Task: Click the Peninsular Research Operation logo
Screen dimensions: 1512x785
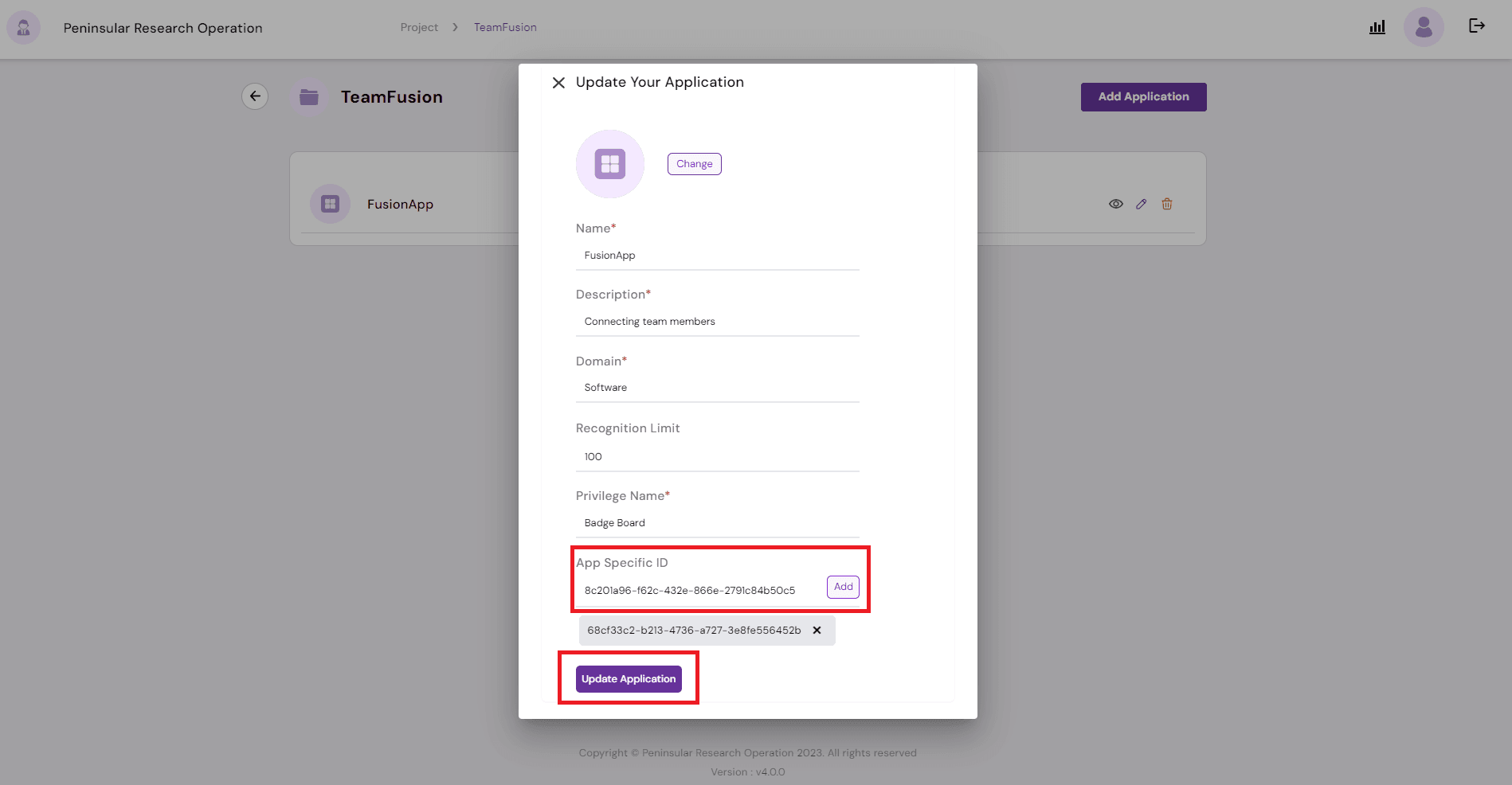Action: click(23, 28)
